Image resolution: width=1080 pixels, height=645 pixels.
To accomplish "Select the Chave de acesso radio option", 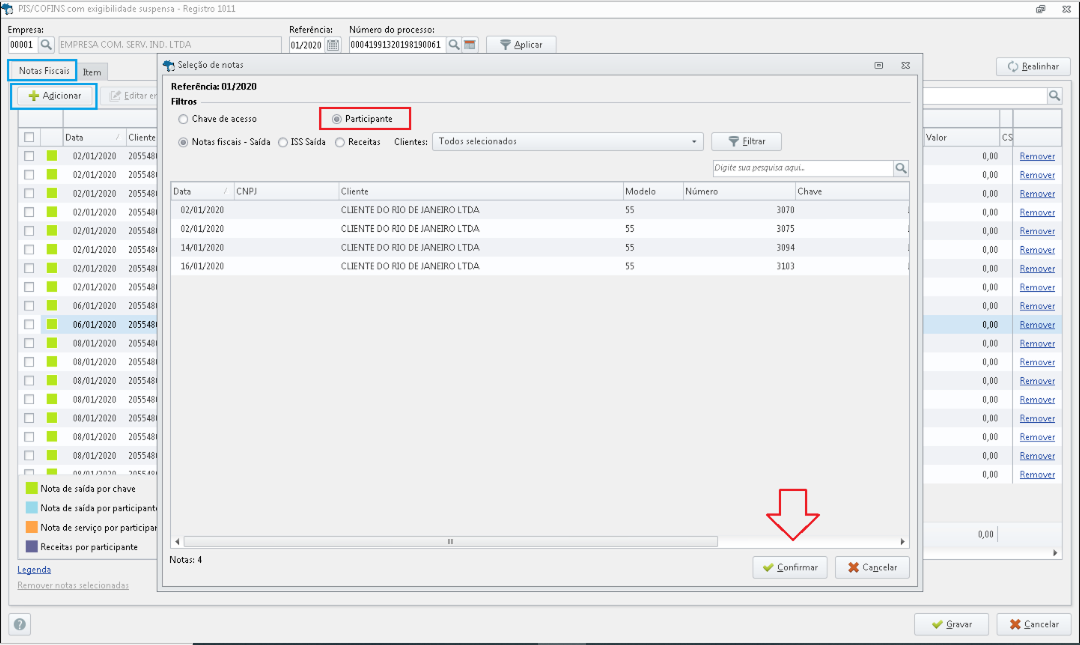I will click(x=183, y=119).
